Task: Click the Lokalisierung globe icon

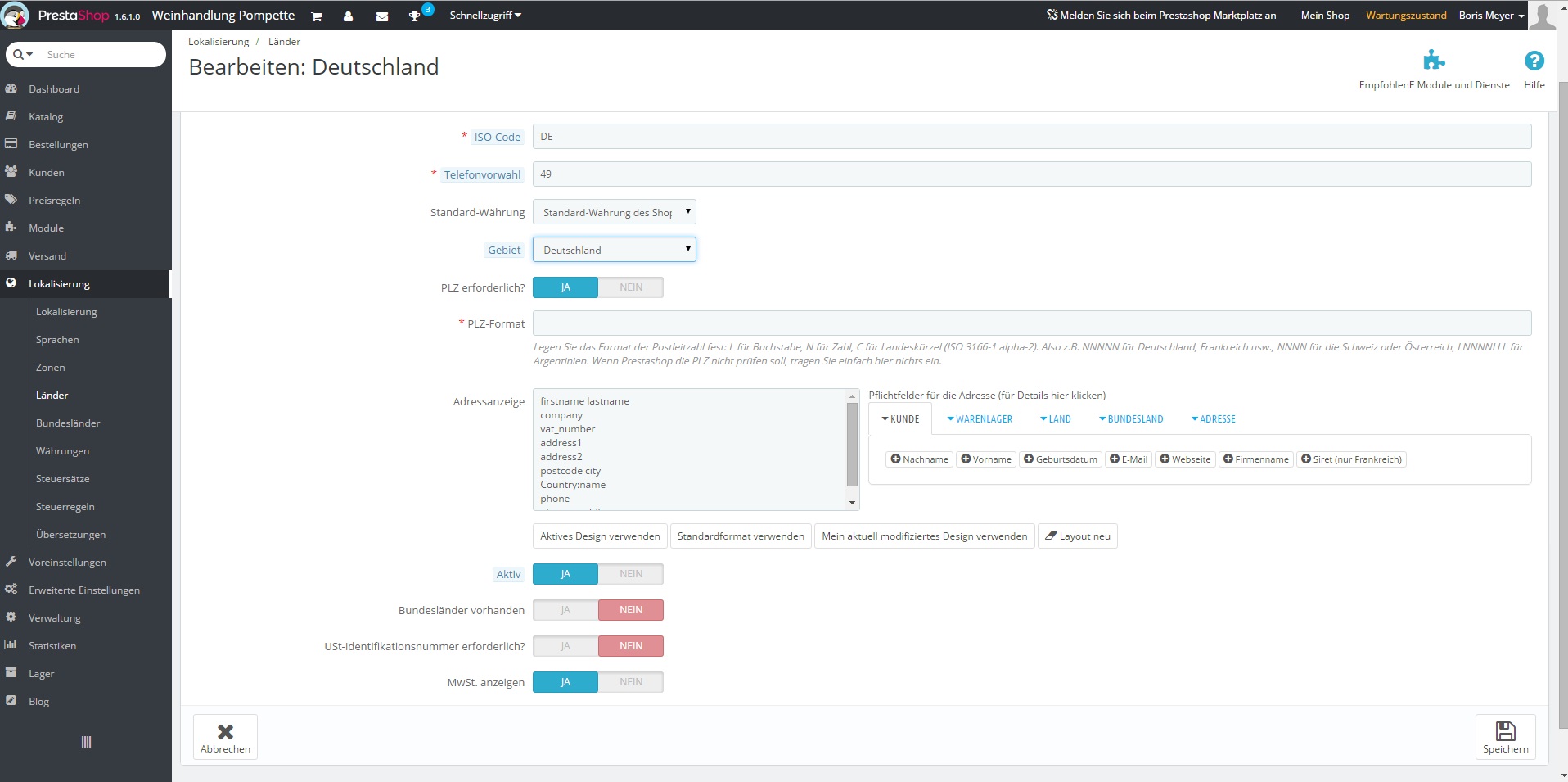Action: (11, 283)
